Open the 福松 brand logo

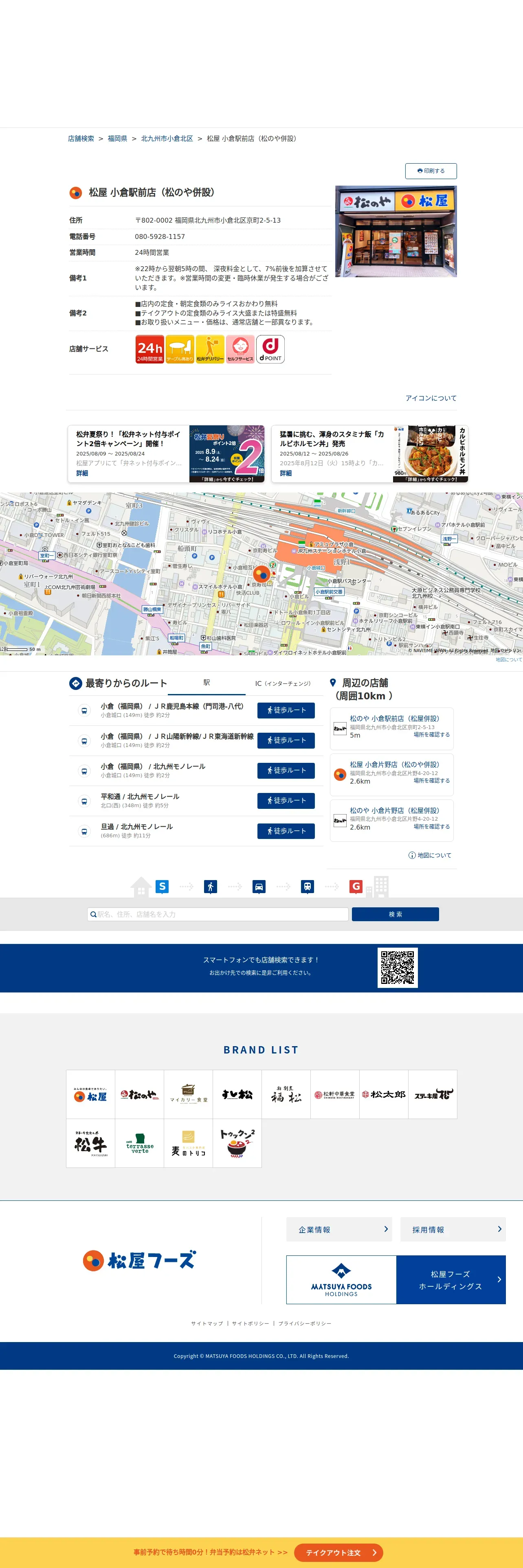click(x=286, y=1095)
